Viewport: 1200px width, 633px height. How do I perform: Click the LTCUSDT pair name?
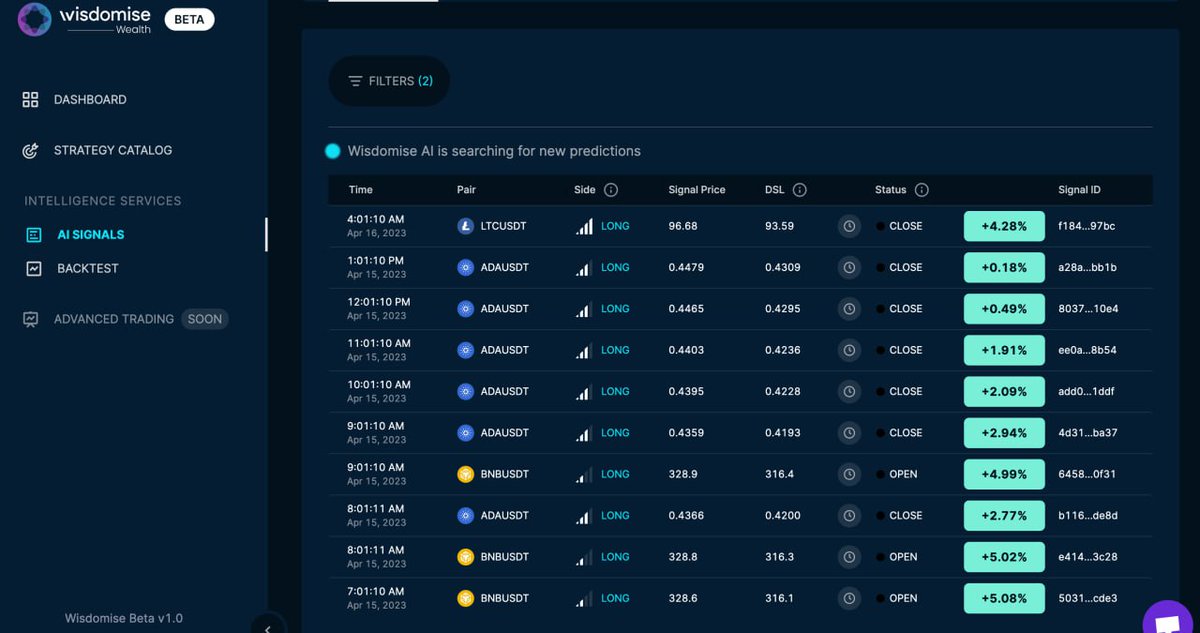point(503,227)
